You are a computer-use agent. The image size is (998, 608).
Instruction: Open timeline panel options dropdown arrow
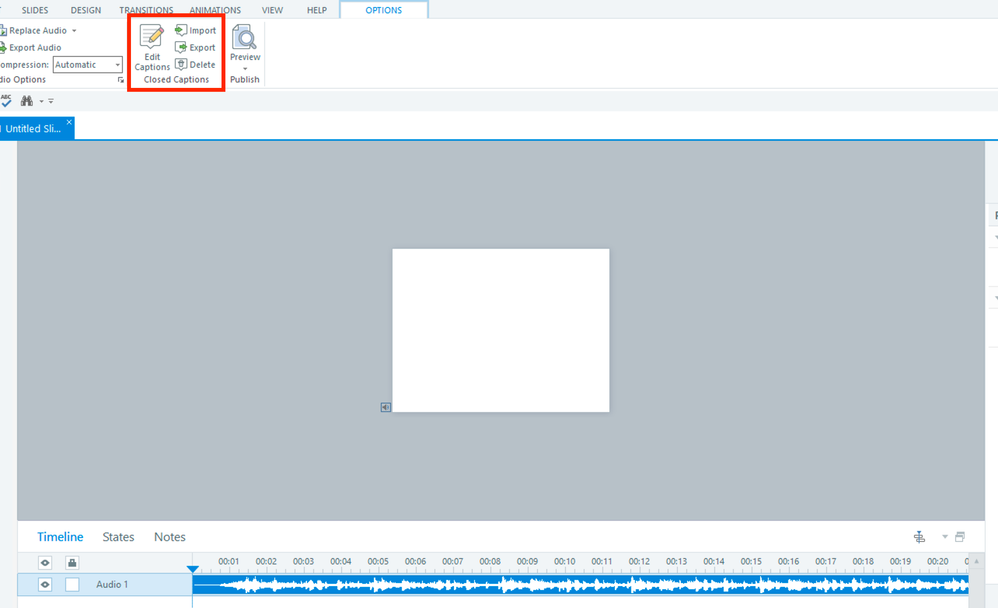(945, 537)
